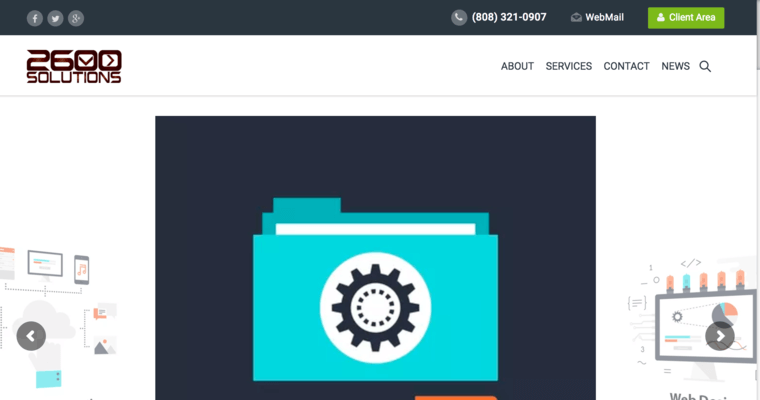Open the NEWS menu item
Image resolution: width=760 pixels, height=400 pixels.
click(675, 66)
